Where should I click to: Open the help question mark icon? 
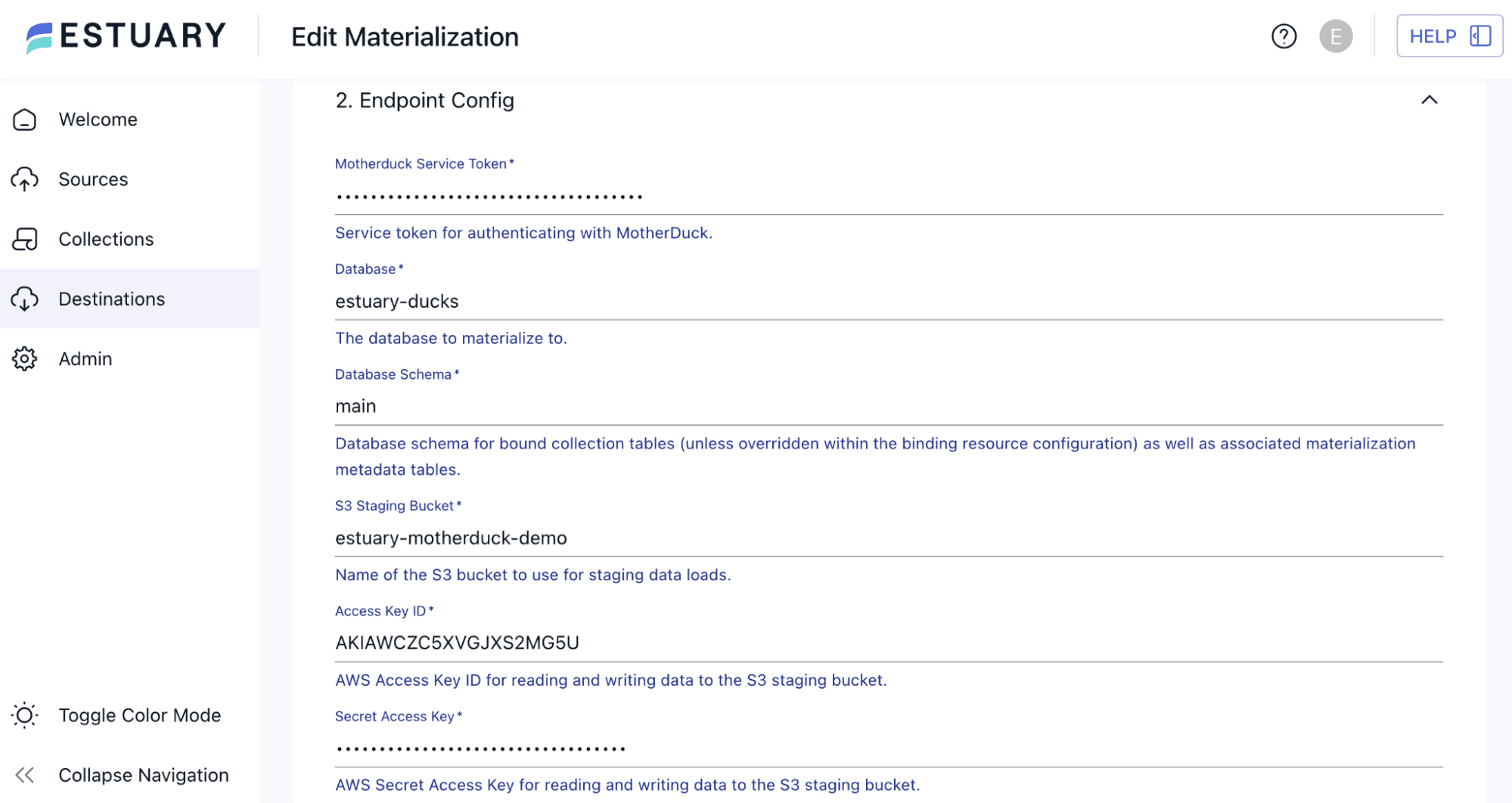tap(1284, 36)
